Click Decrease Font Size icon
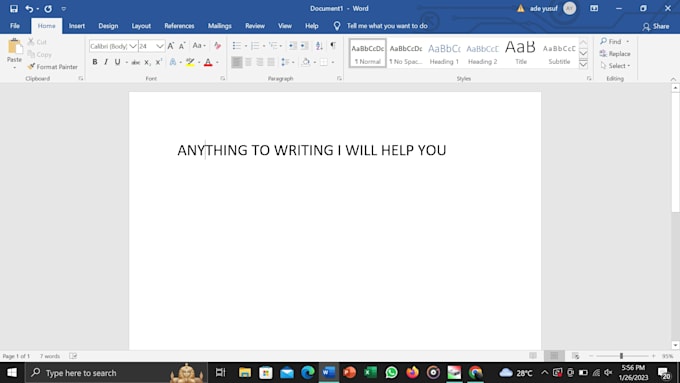The image size is (680, 383). coord(182,46)
